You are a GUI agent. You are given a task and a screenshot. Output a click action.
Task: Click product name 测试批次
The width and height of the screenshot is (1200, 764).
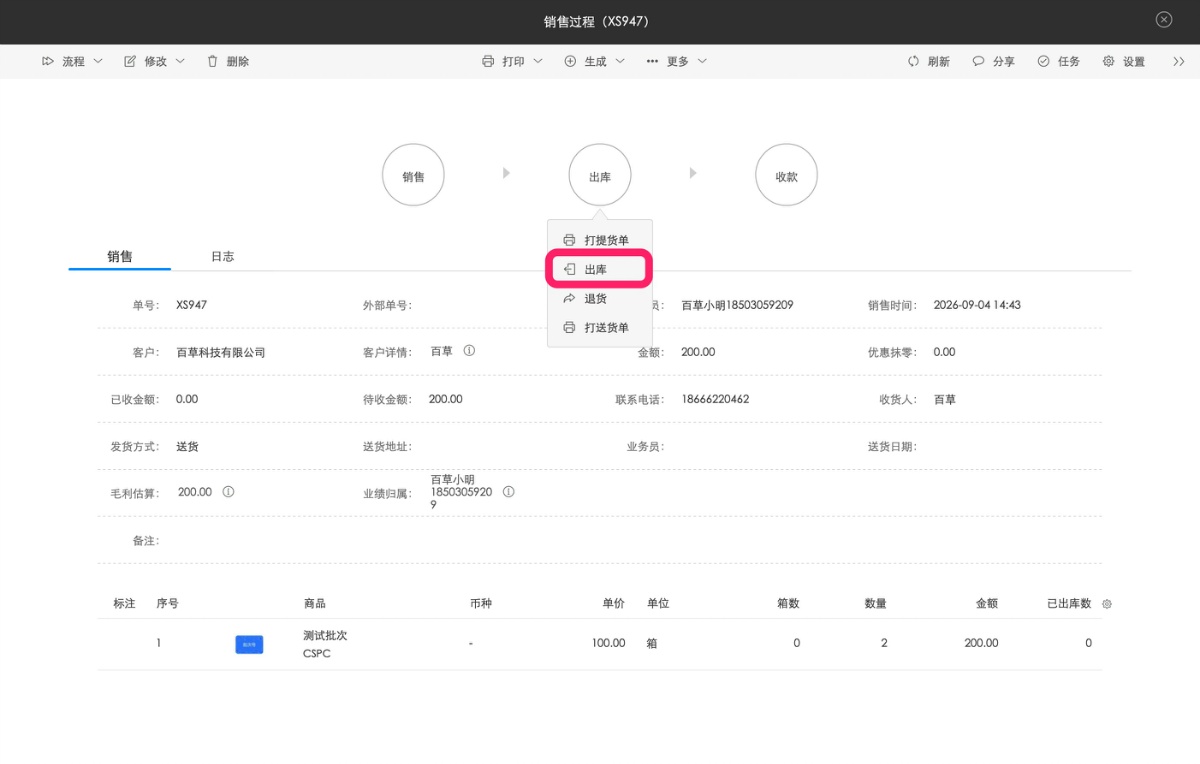325,635
